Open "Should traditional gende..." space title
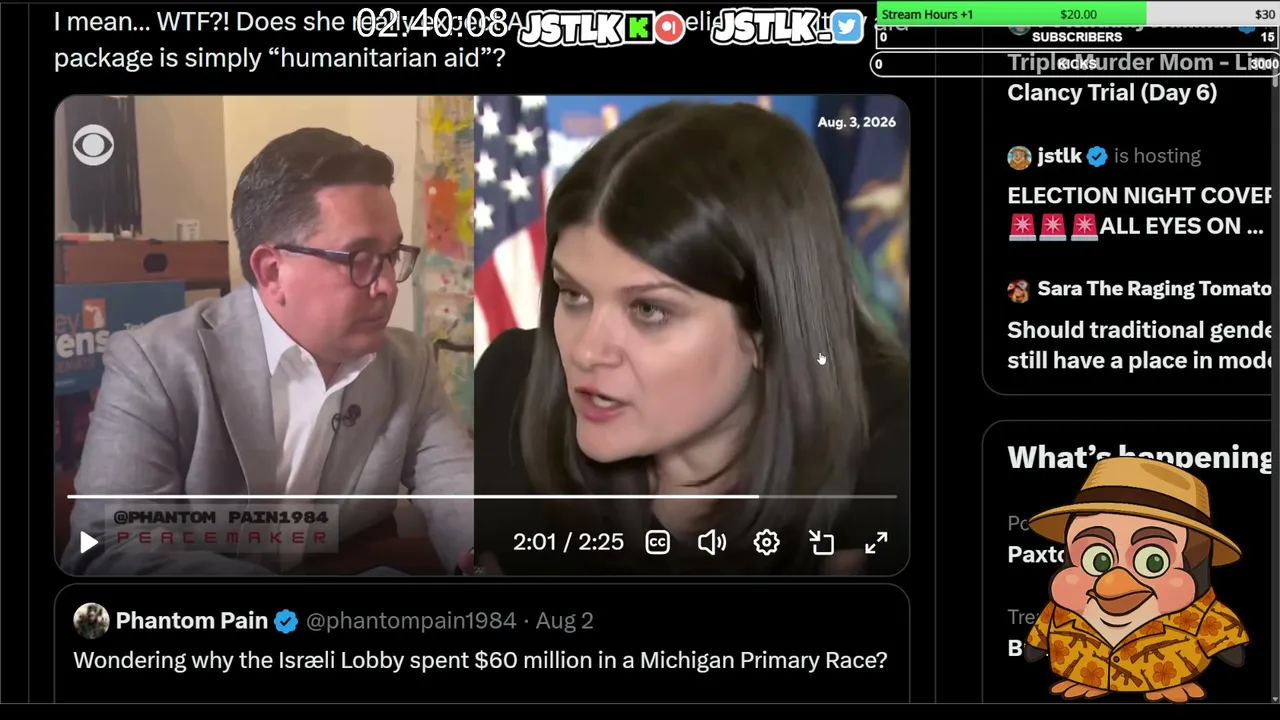 (x=1140, y=345)
